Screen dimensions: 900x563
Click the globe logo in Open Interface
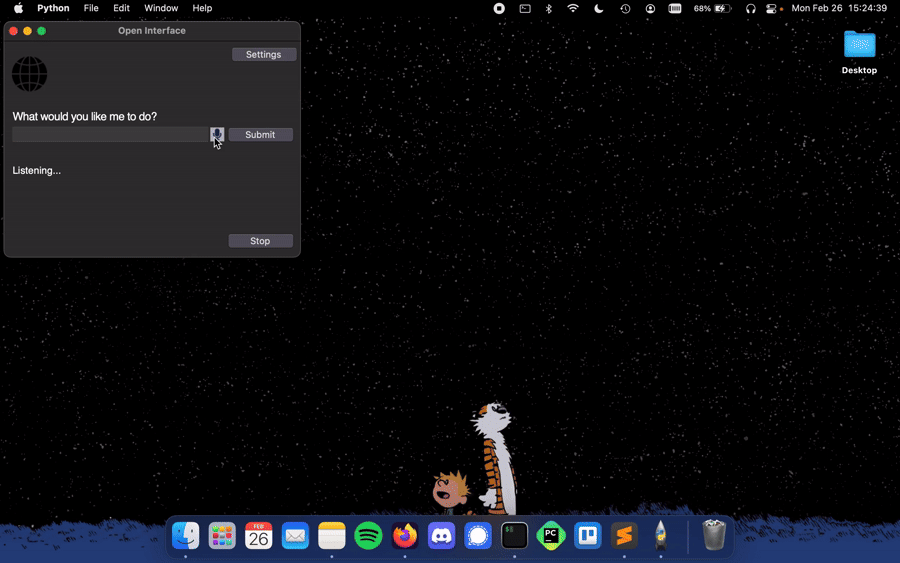tap(29, 74)
